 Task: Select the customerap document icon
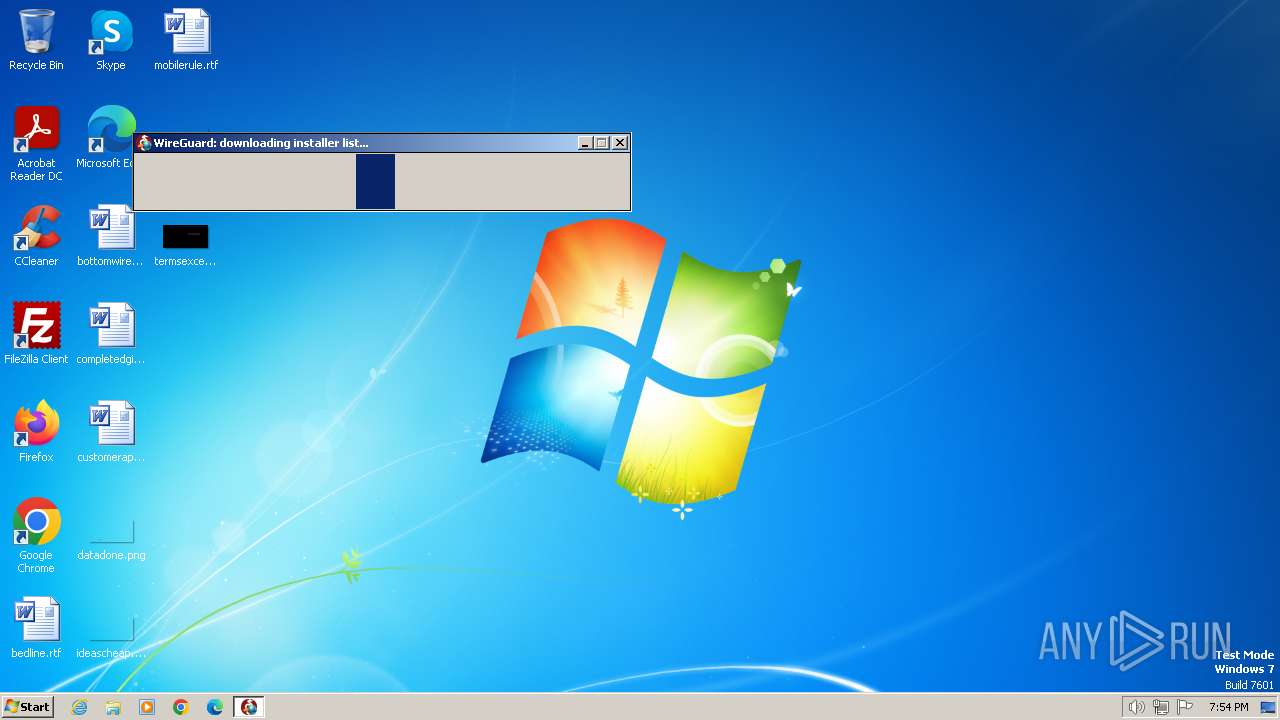(x=111, y=432)
